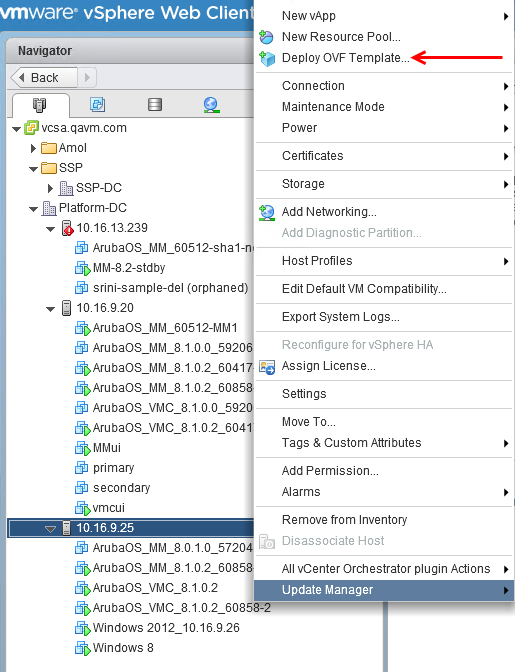
Task: Click the host icon for 10.16.9.20
Action: [x=66, y=308]
